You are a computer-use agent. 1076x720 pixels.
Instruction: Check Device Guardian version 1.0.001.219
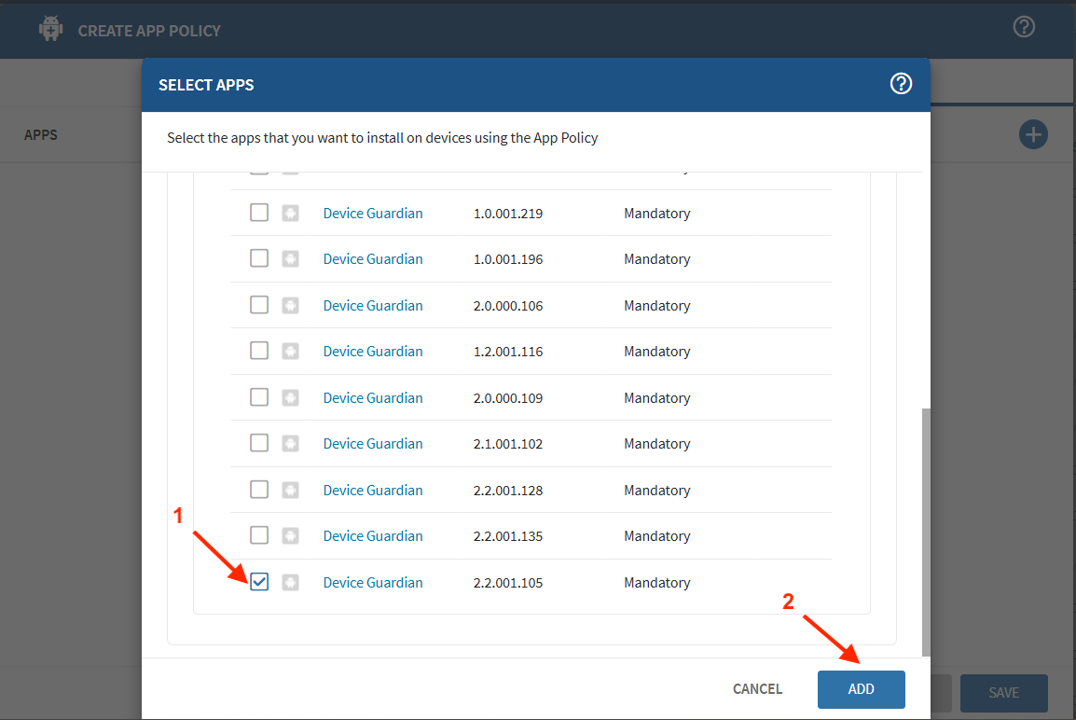pos(259,213)
